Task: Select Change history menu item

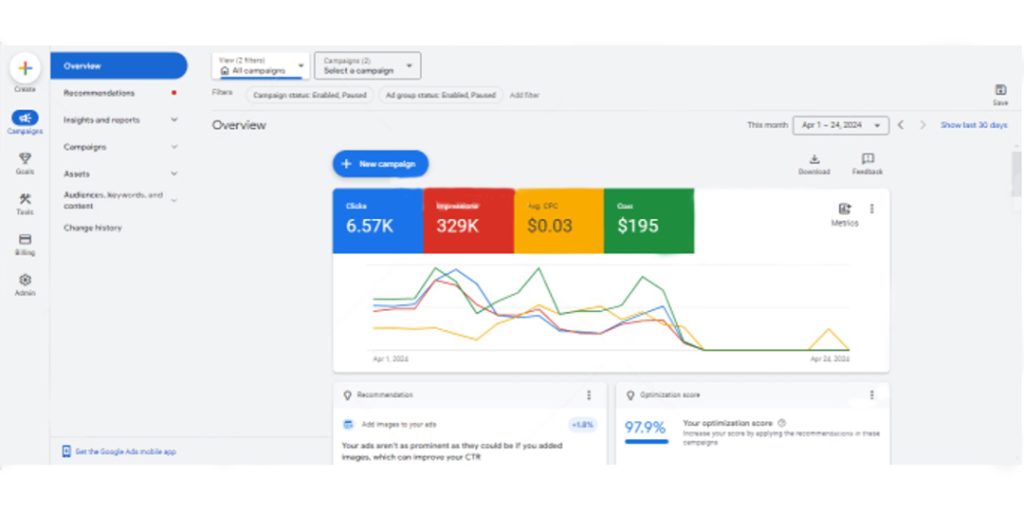Action: click(93, 228)
